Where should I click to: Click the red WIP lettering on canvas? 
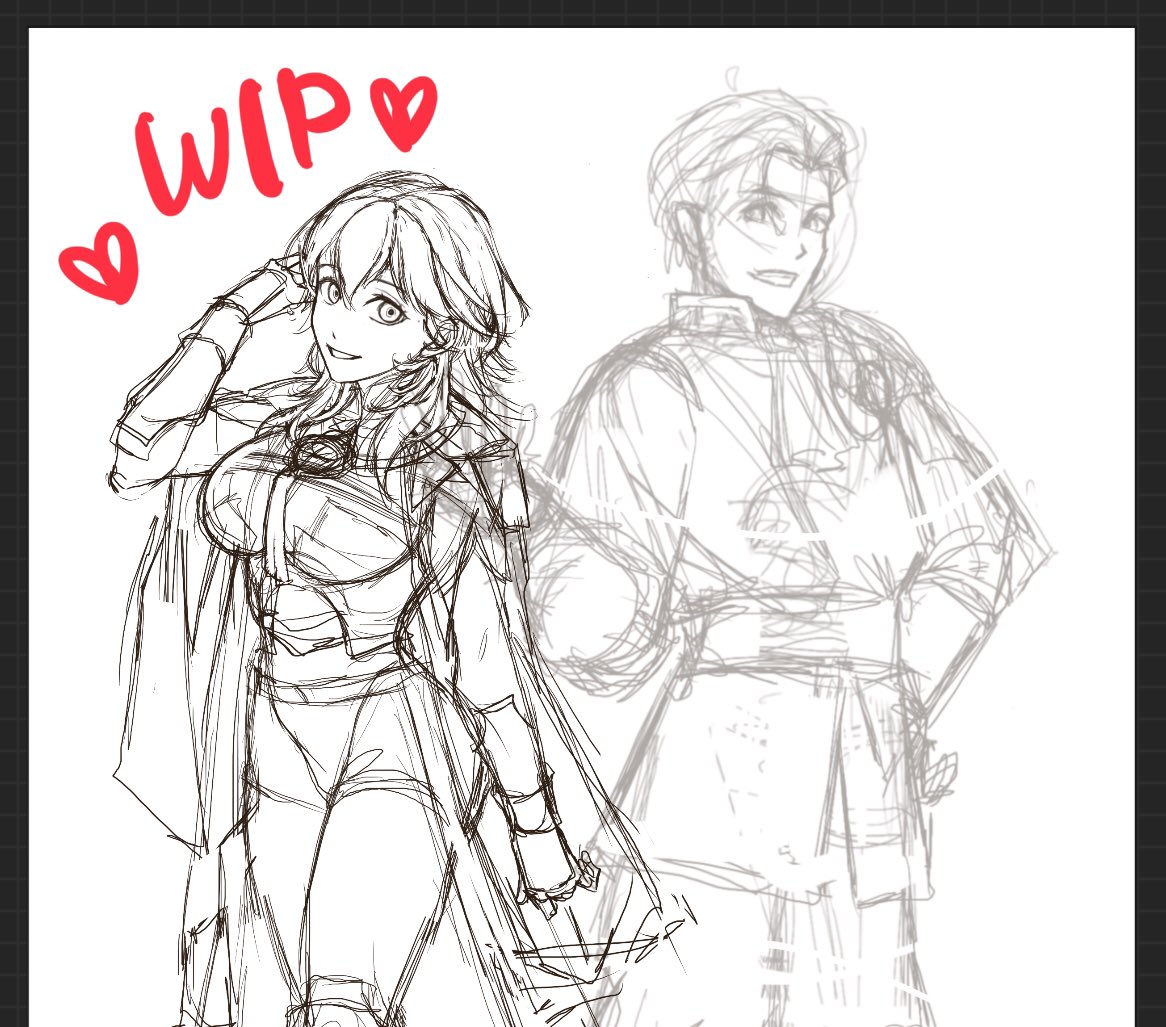click(242, 141)
